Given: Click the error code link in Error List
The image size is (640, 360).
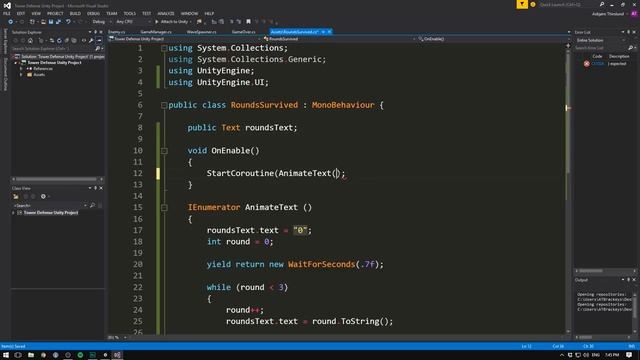Looking at the screenshot, I should pyautogui.click(x=598, y=64).
